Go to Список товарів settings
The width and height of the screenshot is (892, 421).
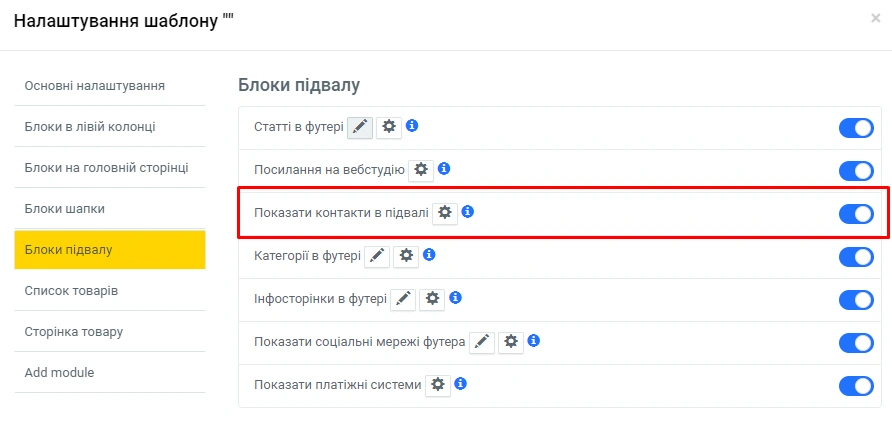coord(71,291)
